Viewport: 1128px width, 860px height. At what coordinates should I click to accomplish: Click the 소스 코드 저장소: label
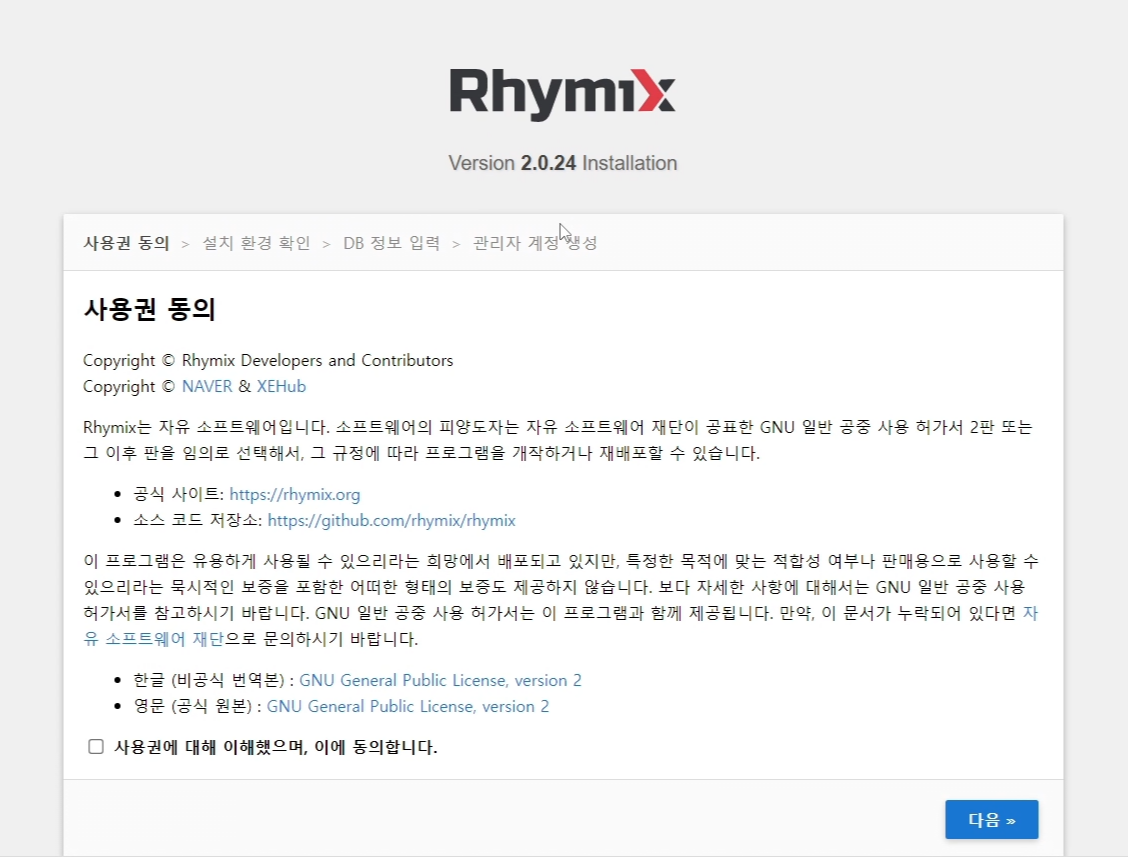click(198, 520)
